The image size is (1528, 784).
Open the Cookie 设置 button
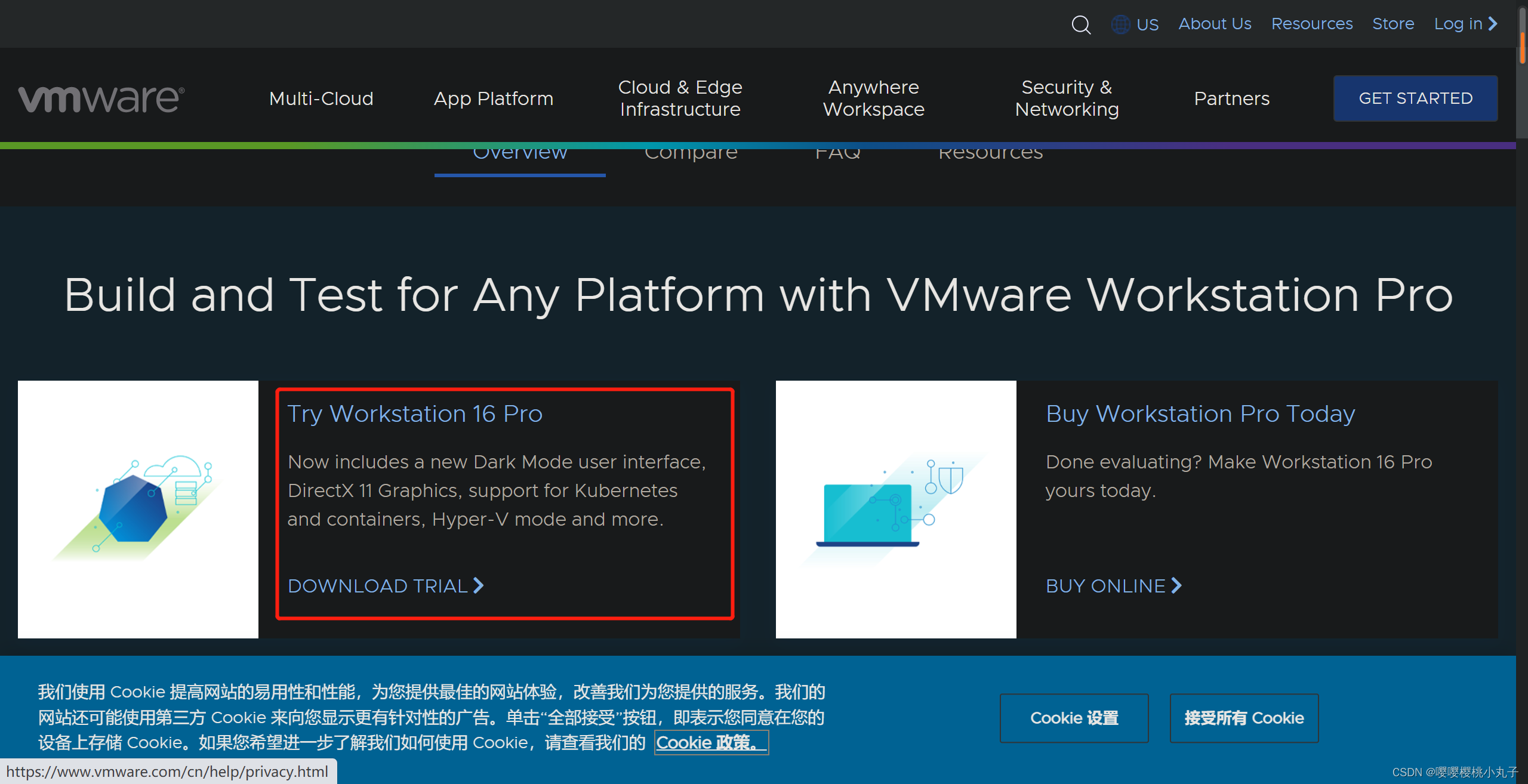point(1074,718)
